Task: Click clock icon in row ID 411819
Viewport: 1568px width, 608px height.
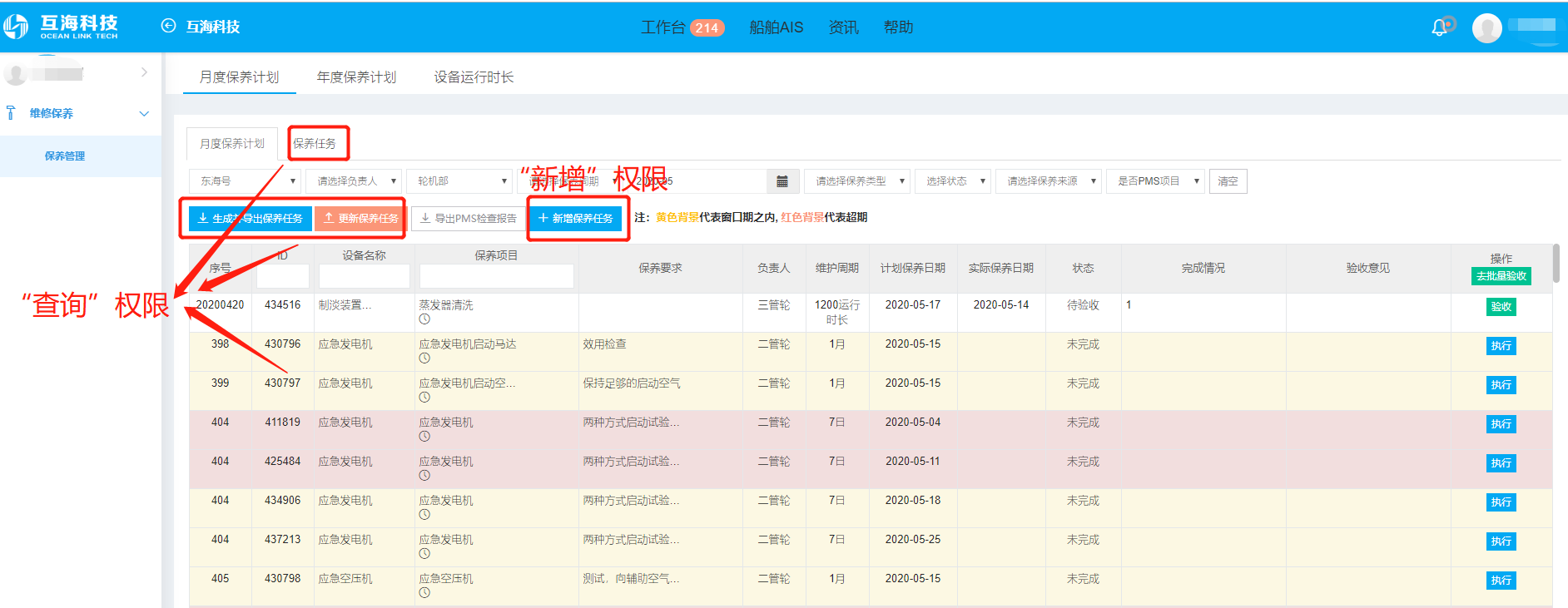Action: [424, 437]
